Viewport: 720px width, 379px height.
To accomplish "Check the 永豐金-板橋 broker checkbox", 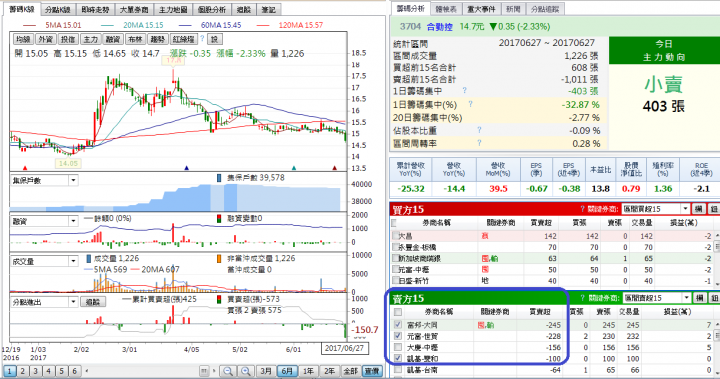I will (396, 247).
